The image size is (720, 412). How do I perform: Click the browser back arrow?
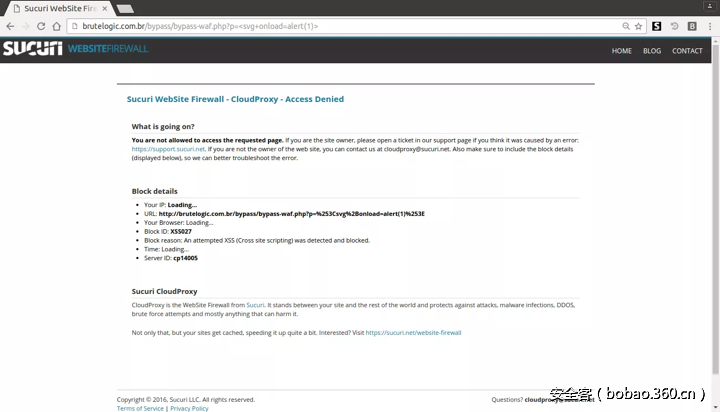tap(9, 26)
